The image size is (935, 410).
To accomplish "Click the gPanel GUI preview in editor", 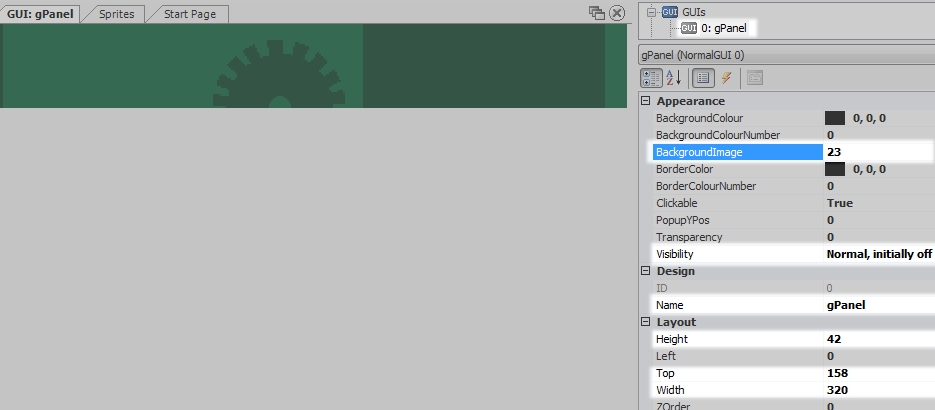I will 313,66.
